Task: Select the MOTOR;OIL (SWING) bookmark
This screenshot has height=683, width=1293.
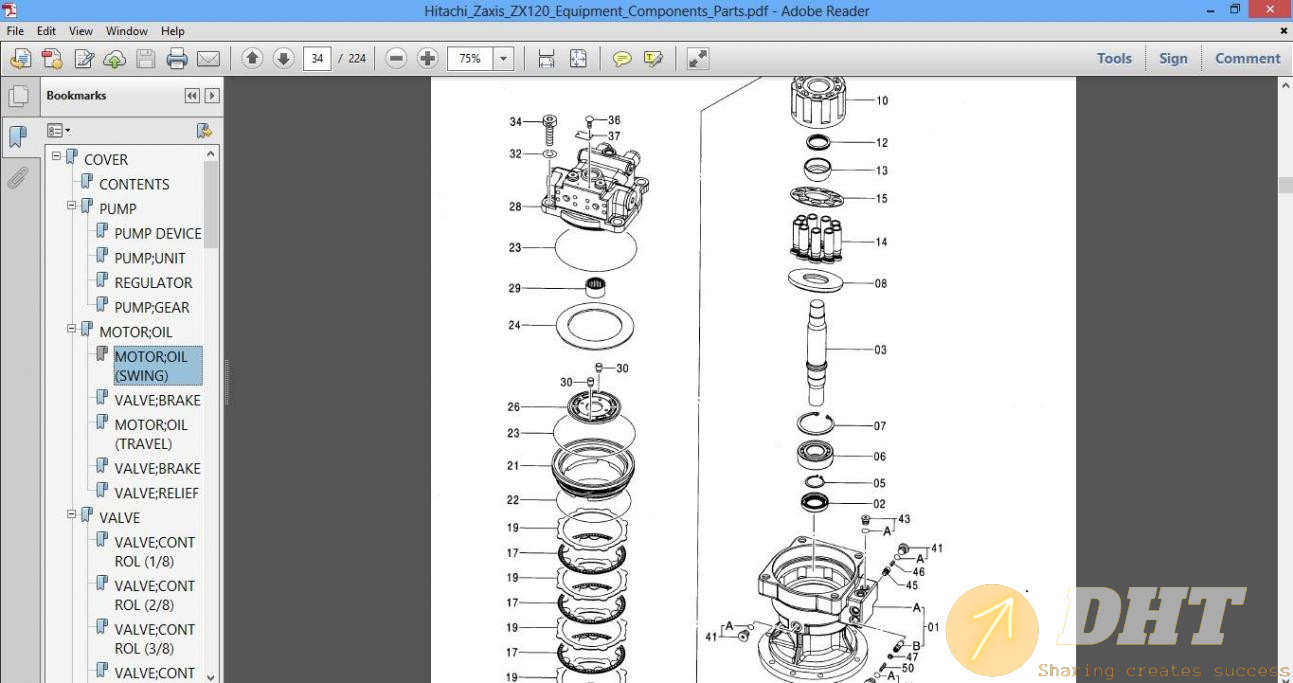Action: 158,366
